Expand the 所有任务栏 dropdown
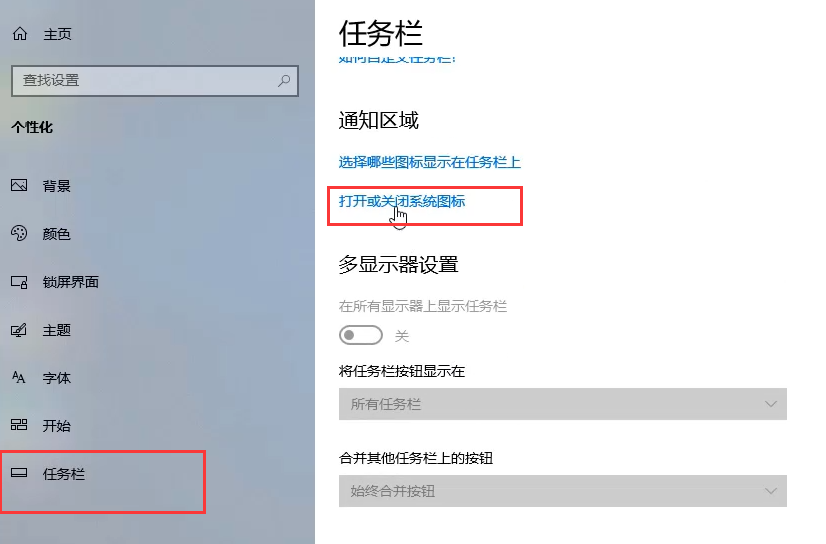826x544 pixels. (563, 404)
